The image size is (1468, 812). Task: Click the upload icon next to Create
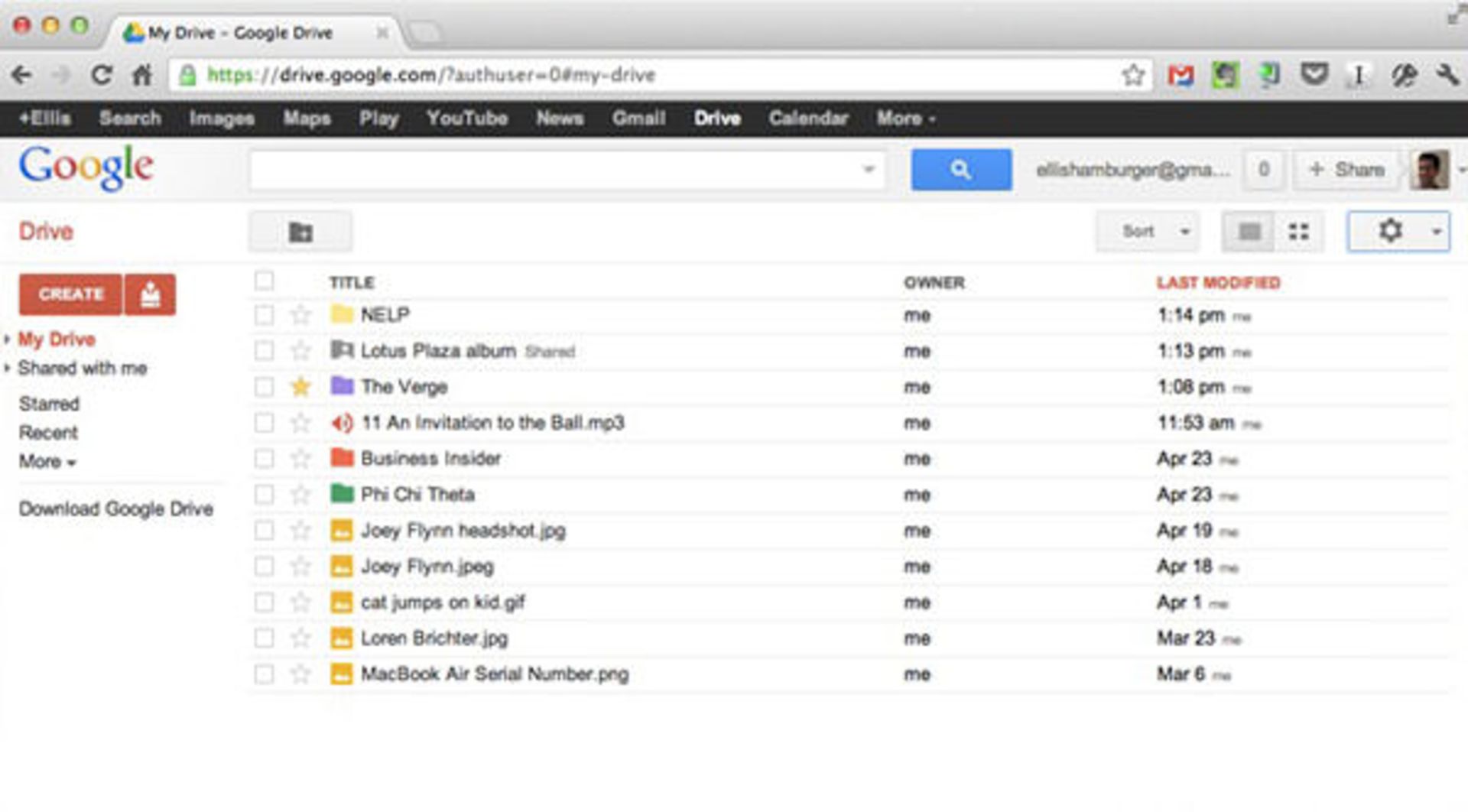click(151, 294)
